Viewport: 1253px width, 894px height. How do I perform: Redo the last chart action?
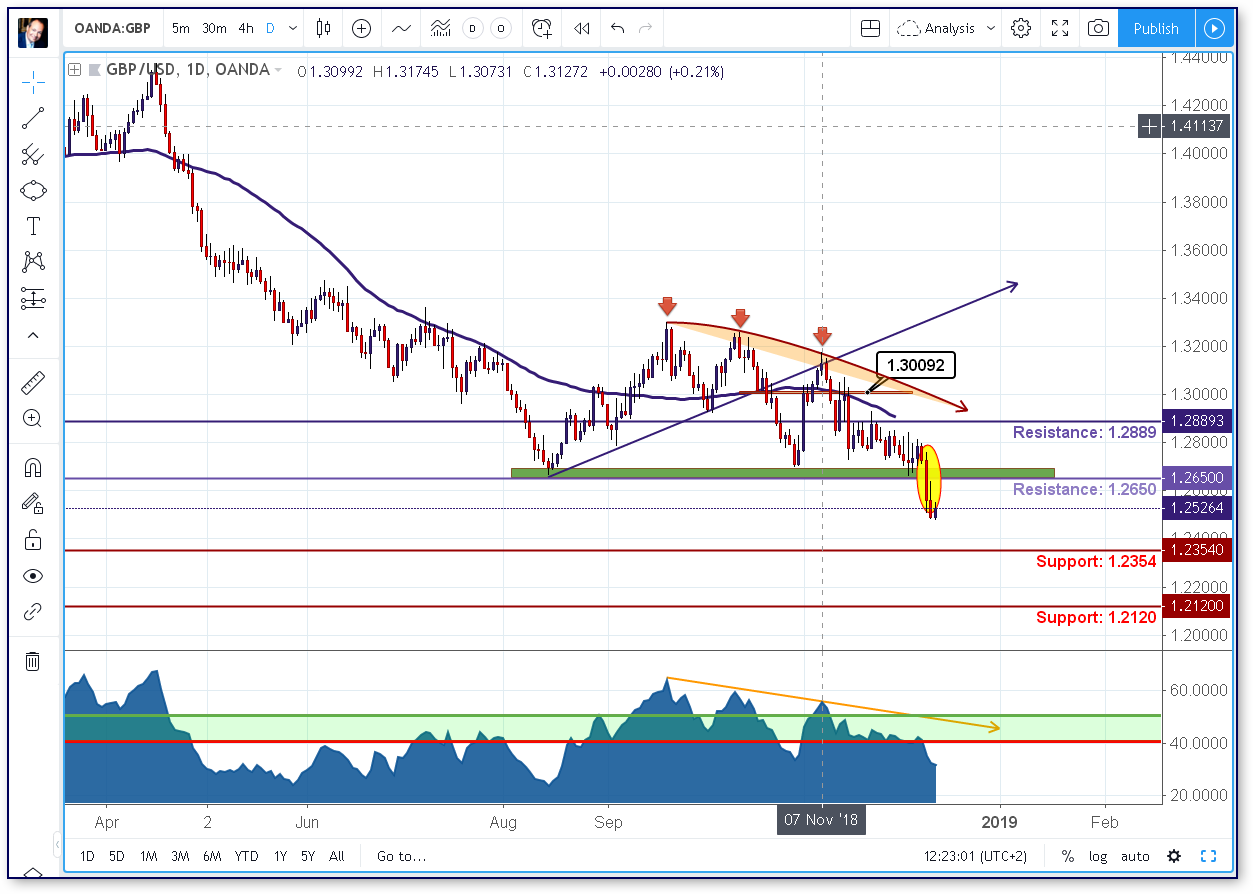click(x=646, y=28)
